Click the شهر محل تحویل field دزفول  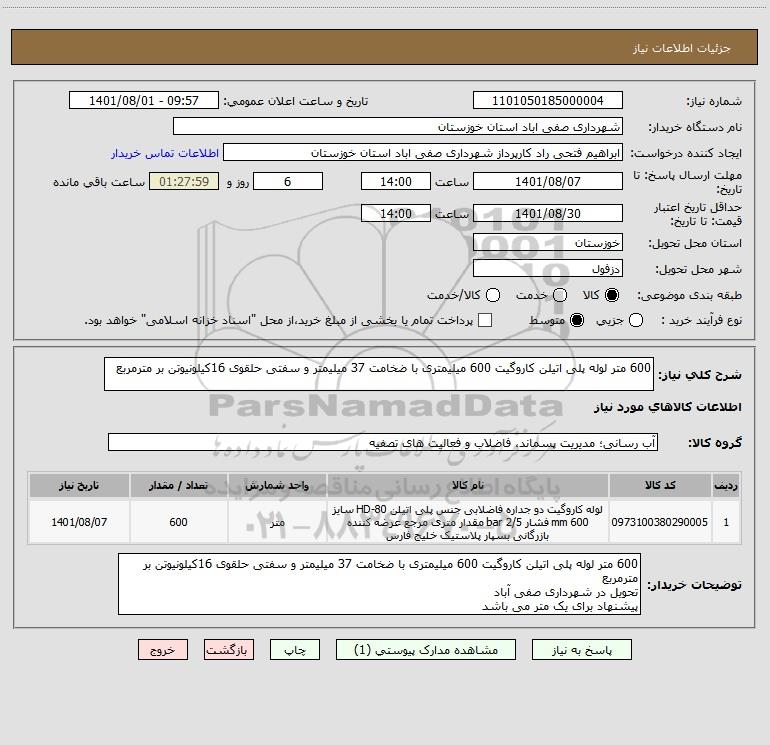pyautogui.click(x=548, y=269)
